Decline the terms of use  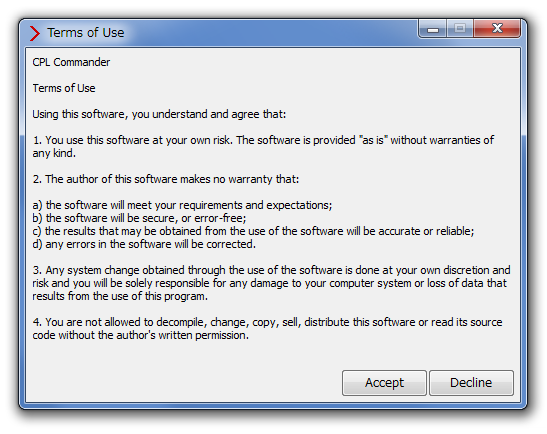(471, 383)
